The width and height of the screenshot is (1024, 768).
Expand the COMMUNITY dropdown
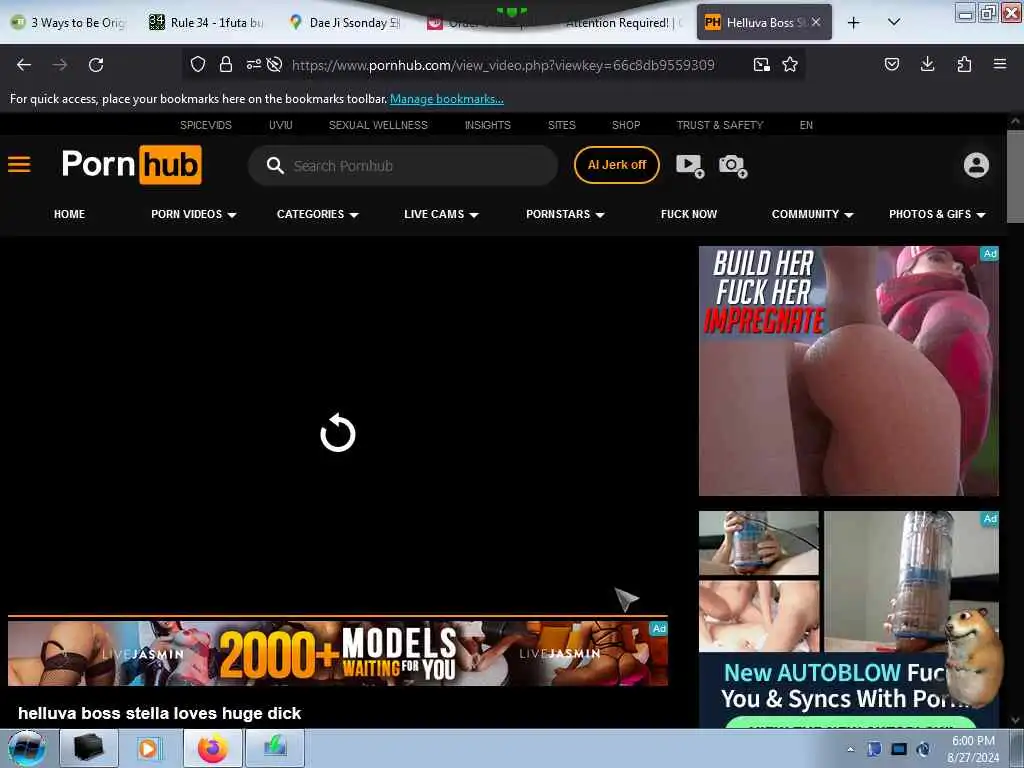(x=812, y=214)
